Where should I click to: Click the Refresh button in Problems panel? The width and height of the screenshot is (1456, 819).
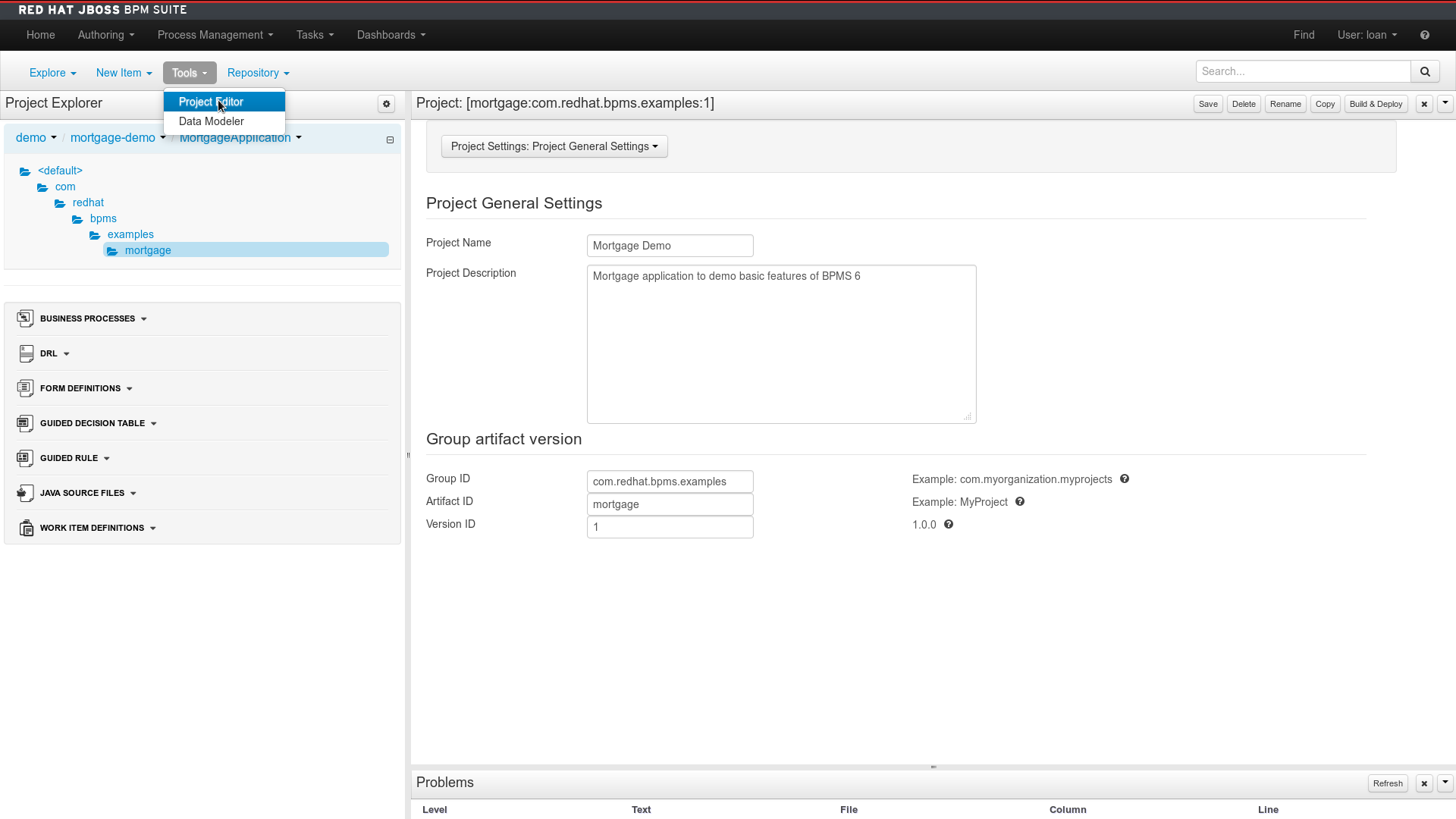pos(1387,783)
